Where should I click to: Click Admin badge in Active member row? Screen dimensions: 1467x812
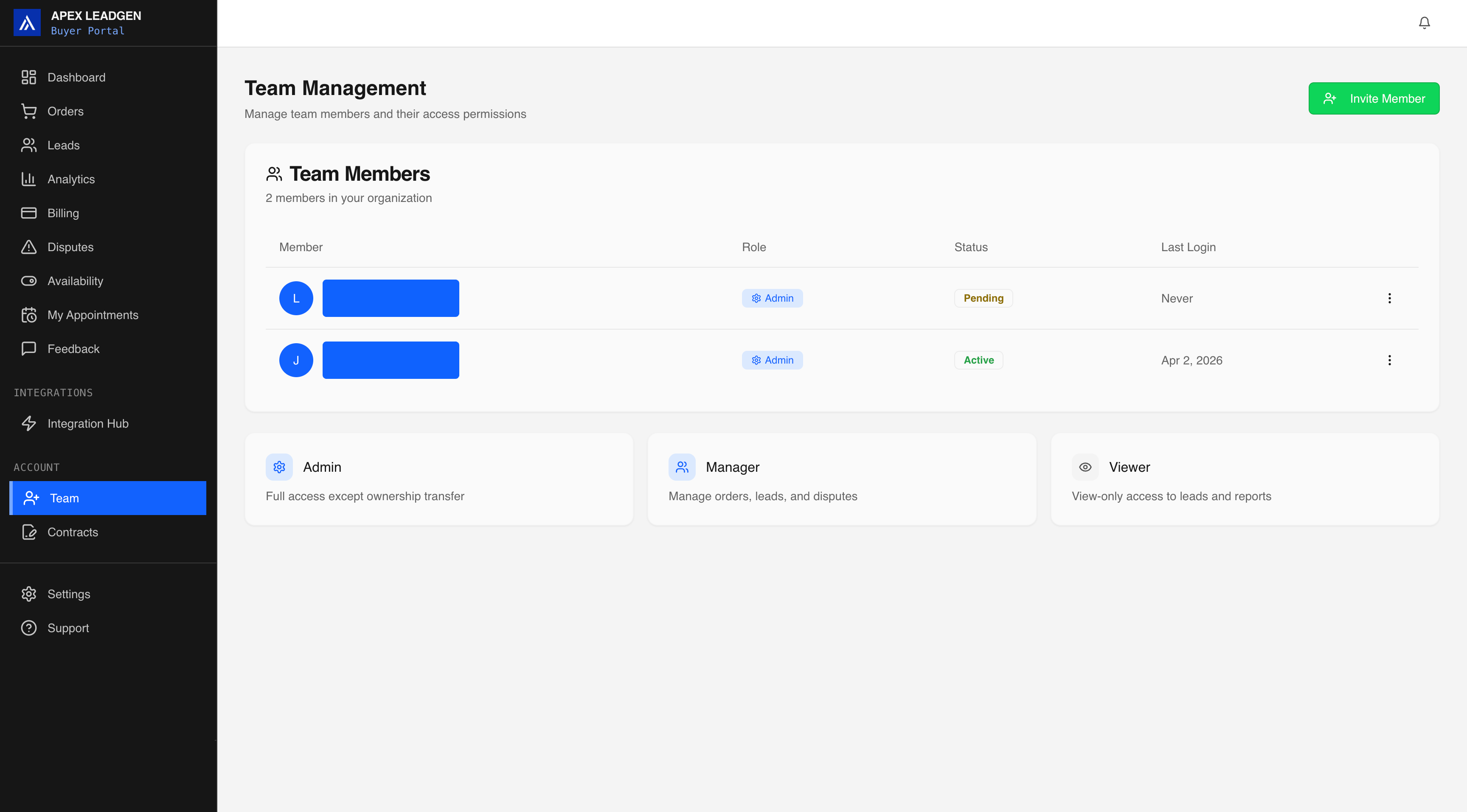(x=772, y=360)
